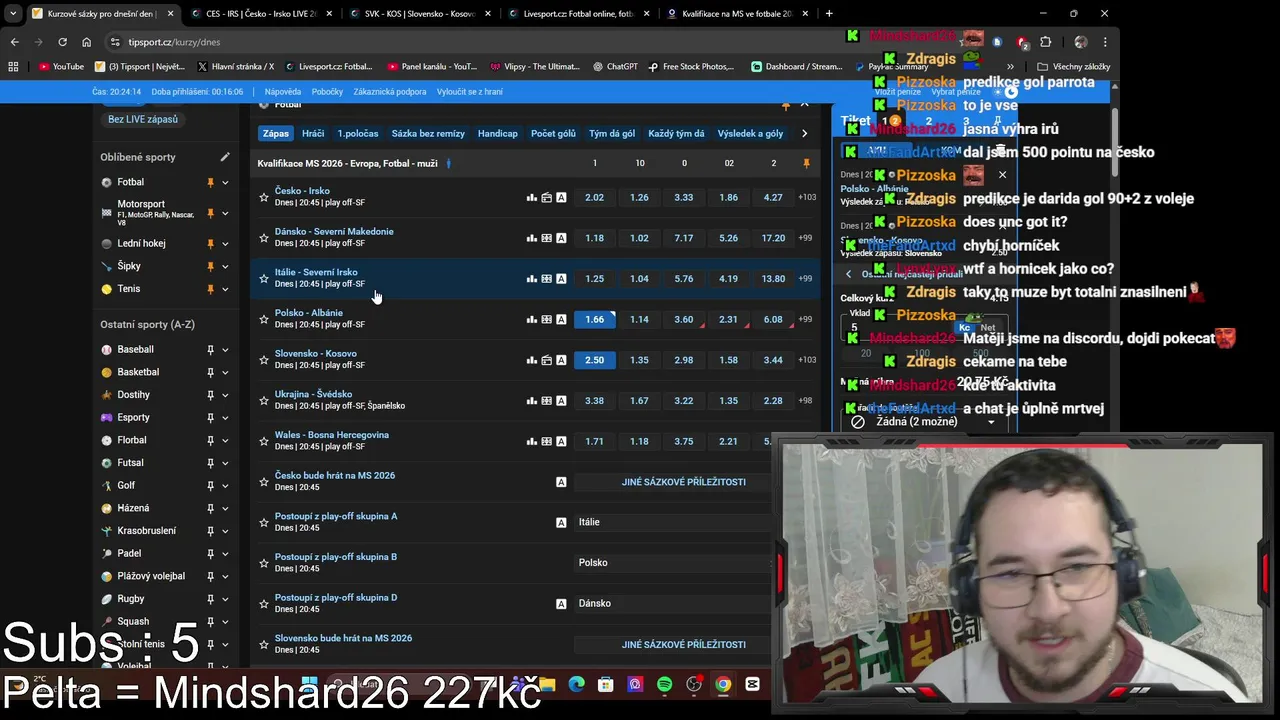Viewport: 1280px width, 720px height.
Task: Expand the Šipky chevron
Action: click(225, 267)
